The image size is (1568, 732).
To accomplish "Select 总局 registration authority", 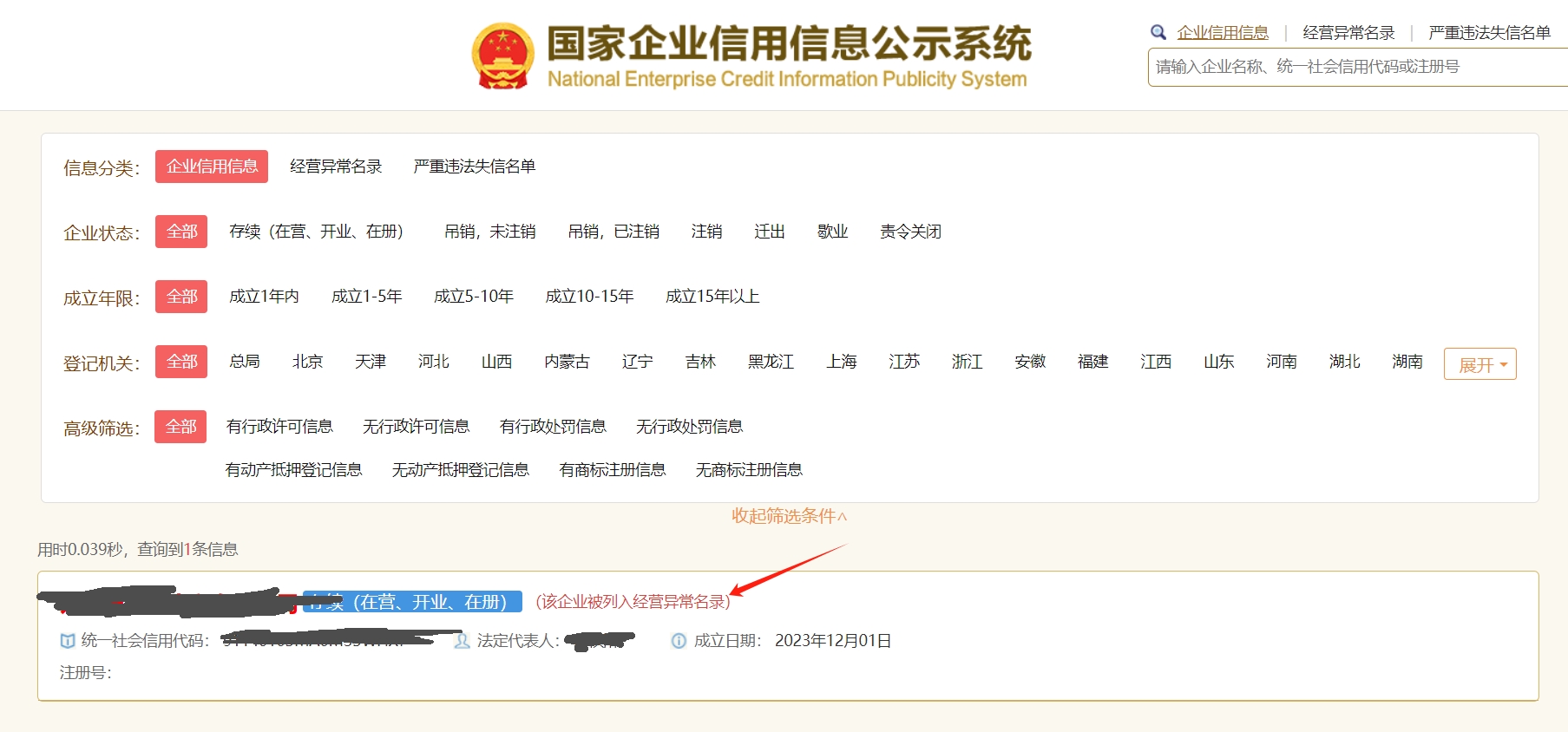I will [x=245, y=362].
